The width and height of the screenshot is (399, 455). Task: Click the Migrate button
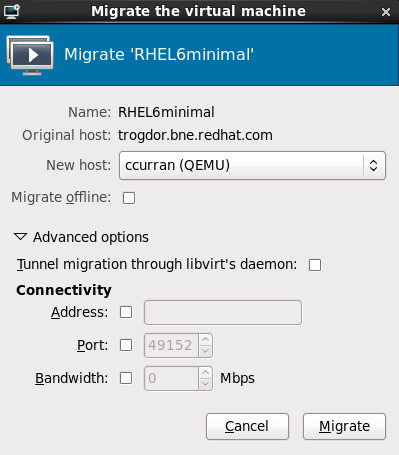[x=344, y=426]
